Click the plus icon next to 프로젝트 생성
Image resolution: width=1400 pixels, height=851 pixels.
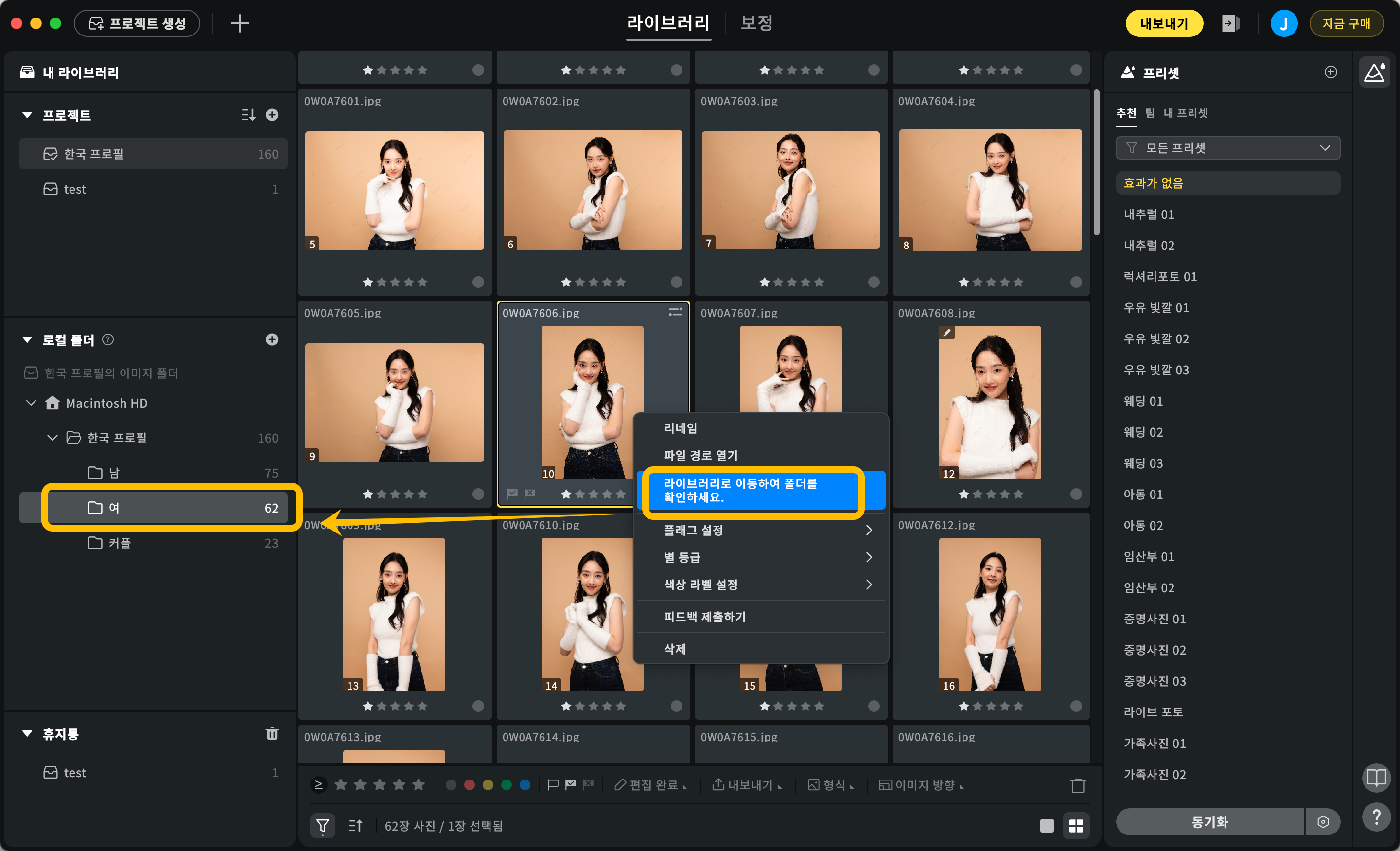click(x=240, y=23)
